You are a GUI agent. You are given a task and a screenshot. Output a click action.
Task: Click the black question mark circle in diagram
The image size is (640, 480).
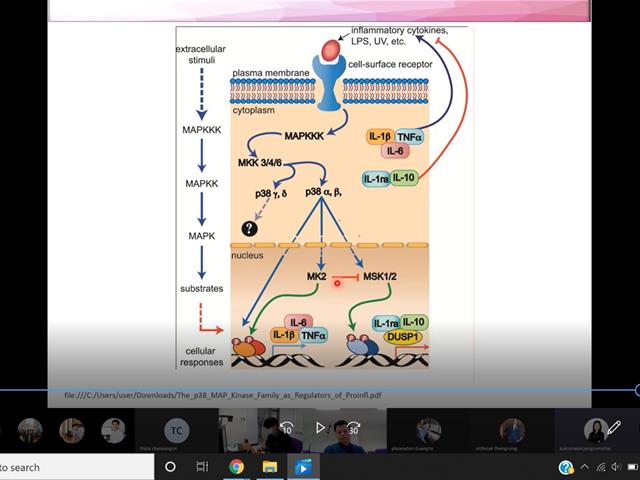tap(249, 229)
